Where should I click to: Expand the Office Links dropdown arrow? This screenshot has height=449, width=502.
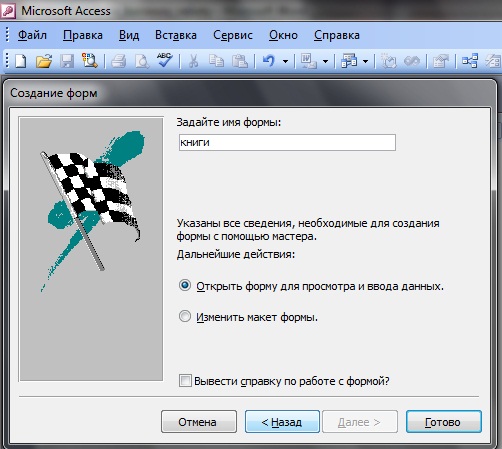coord(325,62)
